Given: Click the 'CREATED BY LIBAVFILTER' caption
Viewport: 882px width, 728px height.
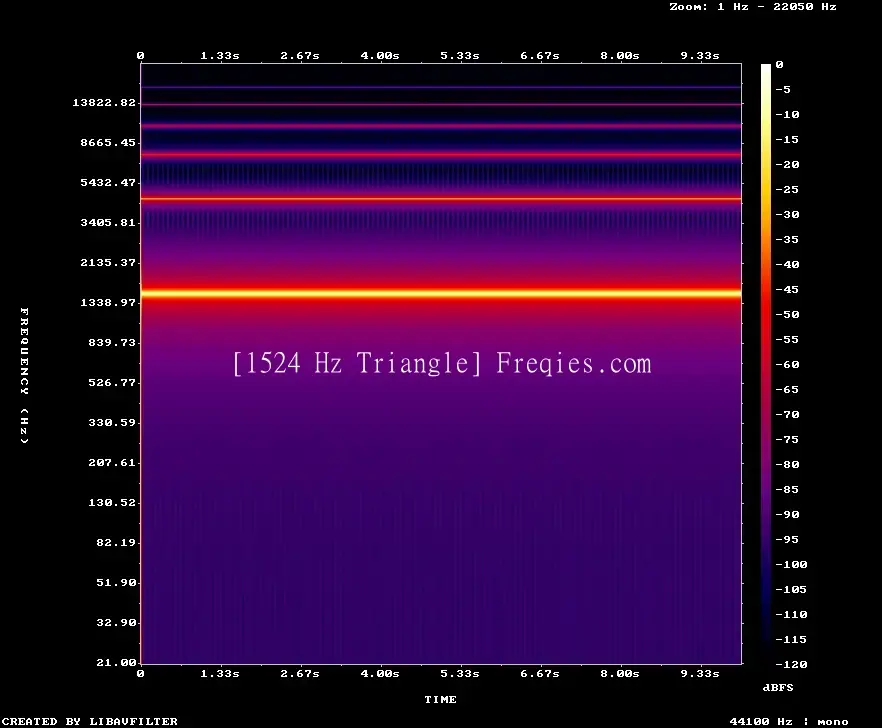Looking at the screenshot, I should [89, 721].
